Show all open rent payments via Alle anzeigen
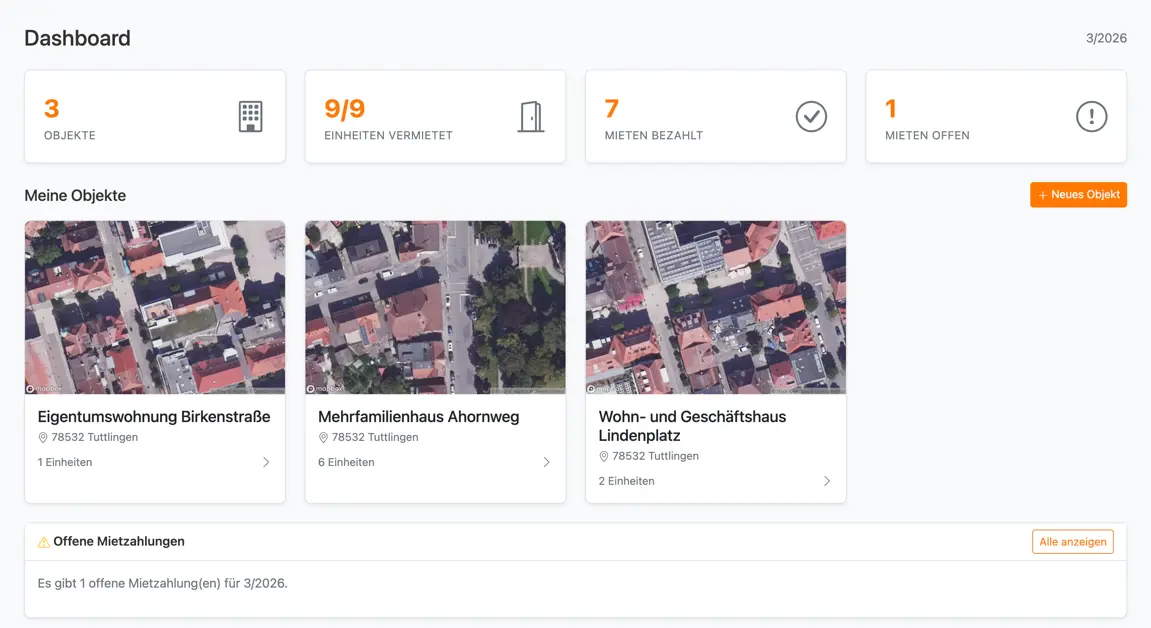The width and height of the screenshot is (1151, 628). click(1072, 541)
